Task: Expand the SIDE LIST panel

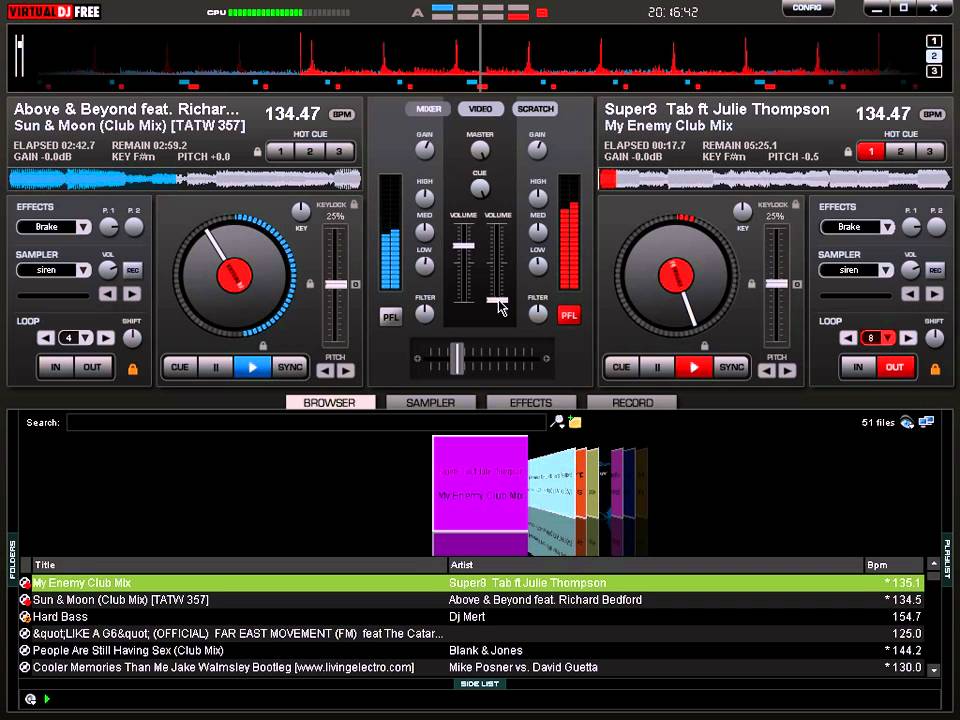Action: (479, 684)
